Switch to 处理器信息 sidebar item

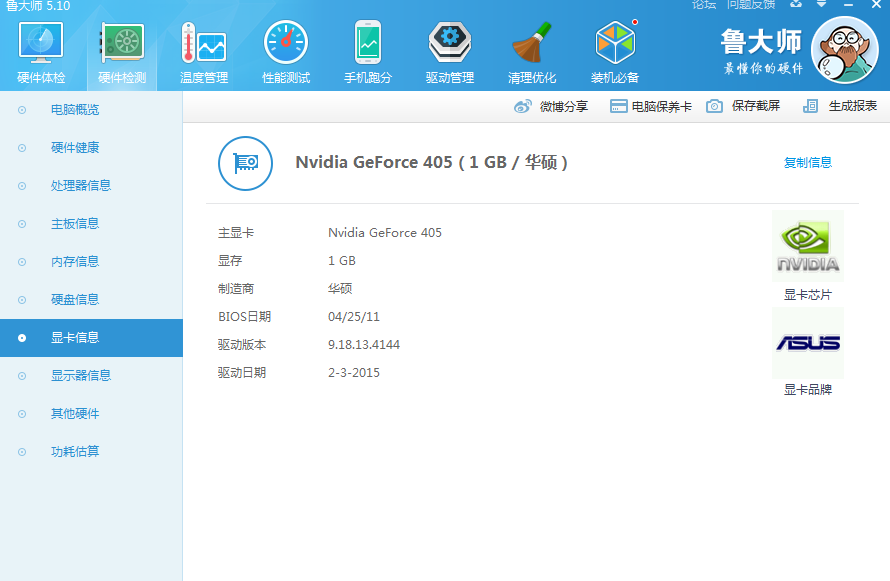tap(80, 186)
